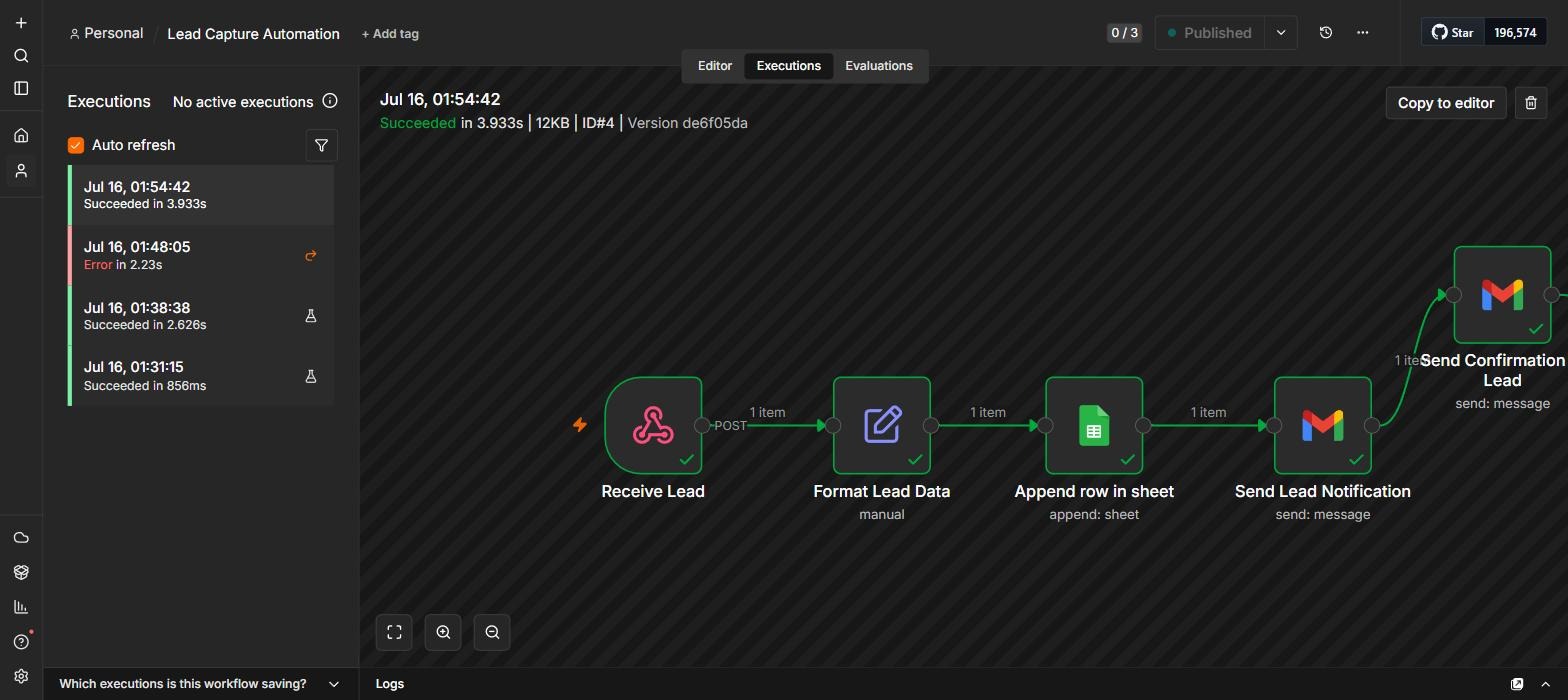Expand the Logs panel chevron
The width and height of the screenshot is (1568, 700).
[x=1545, y=684]
